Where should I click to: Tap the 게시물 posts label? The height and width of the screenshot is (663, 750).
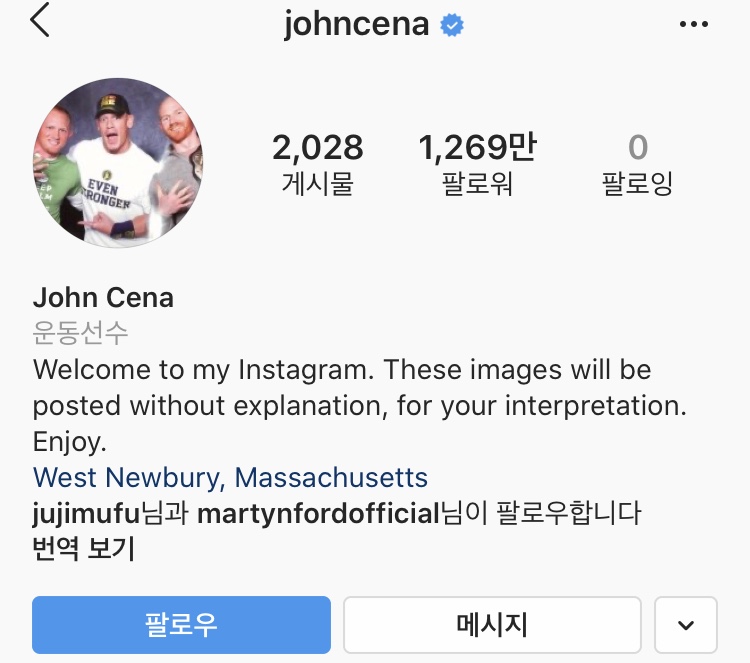(318, 184)
